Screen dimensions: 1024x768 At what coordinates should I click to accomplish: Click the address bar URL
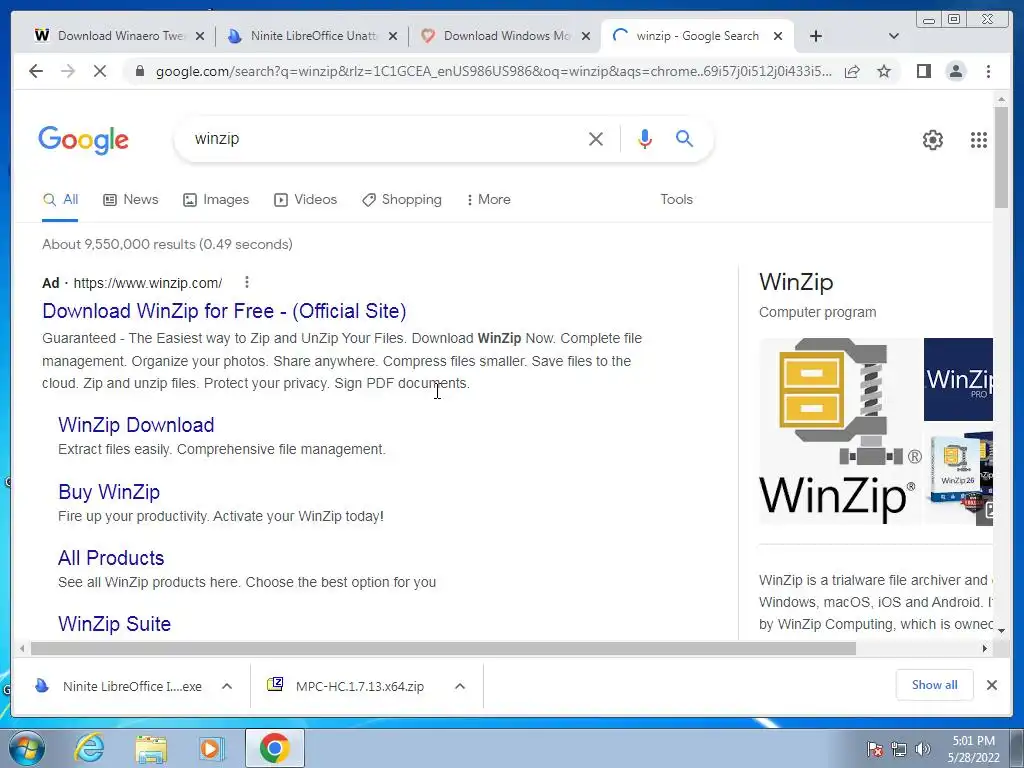[x=494, y=71]
